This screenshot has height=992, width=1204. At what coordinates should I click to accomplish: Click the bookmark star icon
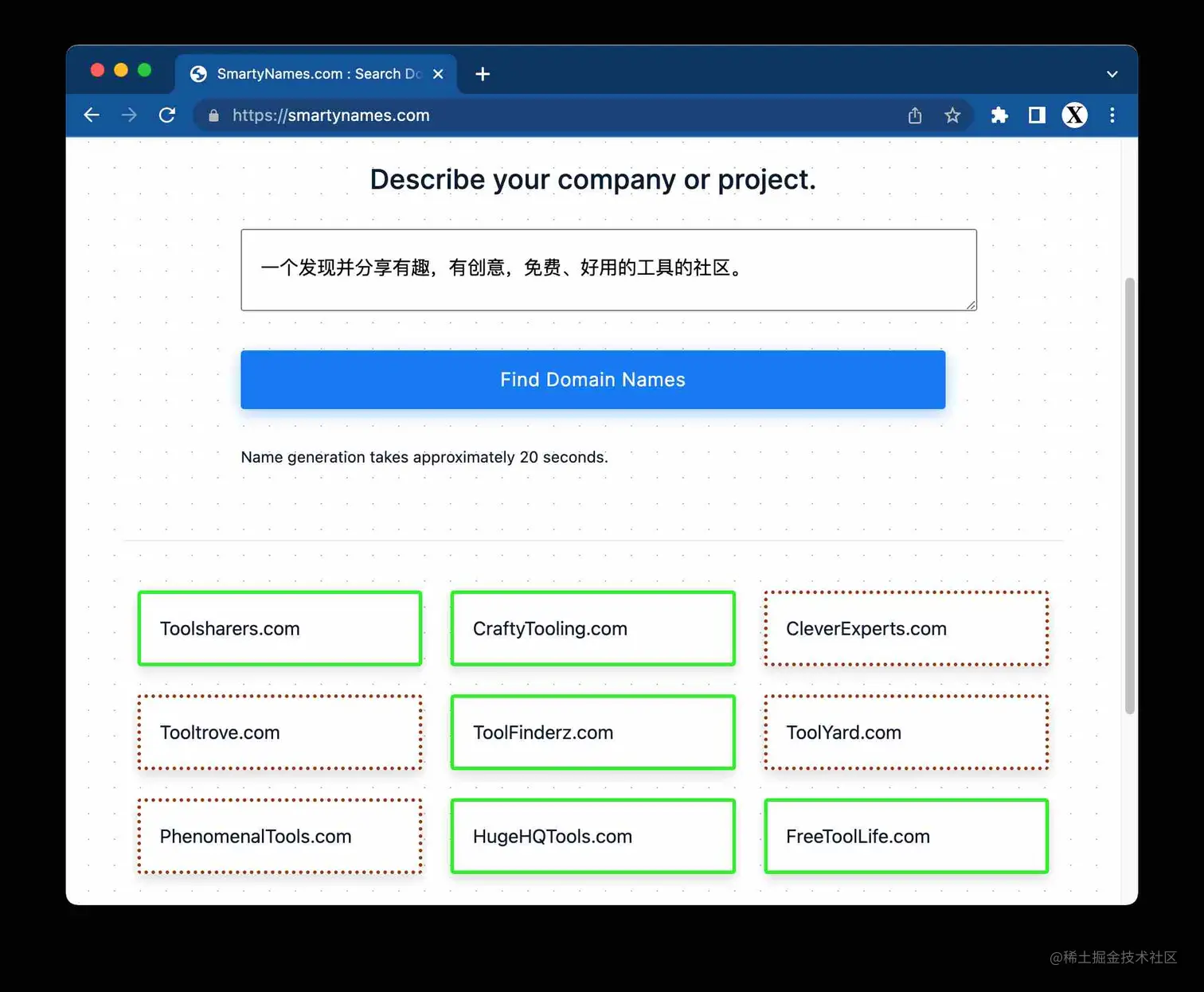[952, 115]
